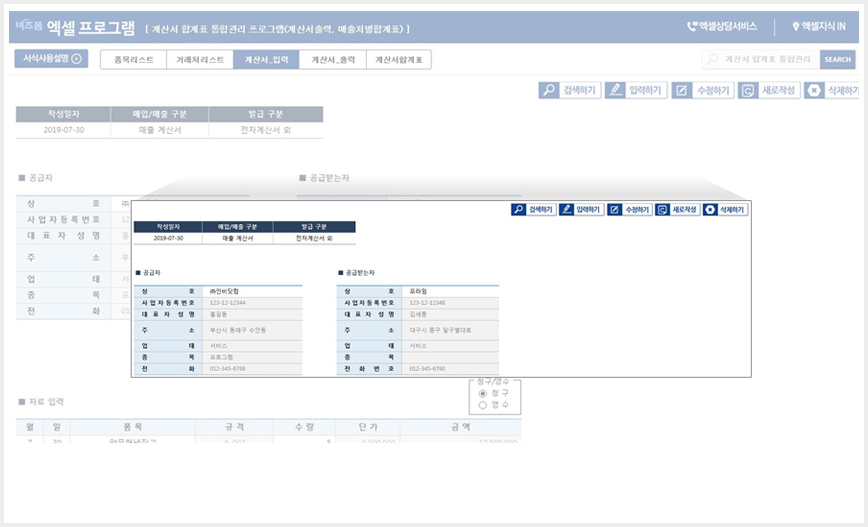Image resolution: width=868 pixels, height=527 pixels.
Task: Click 삭제하기 X button in magnified inset
Action: coord(725,210)
